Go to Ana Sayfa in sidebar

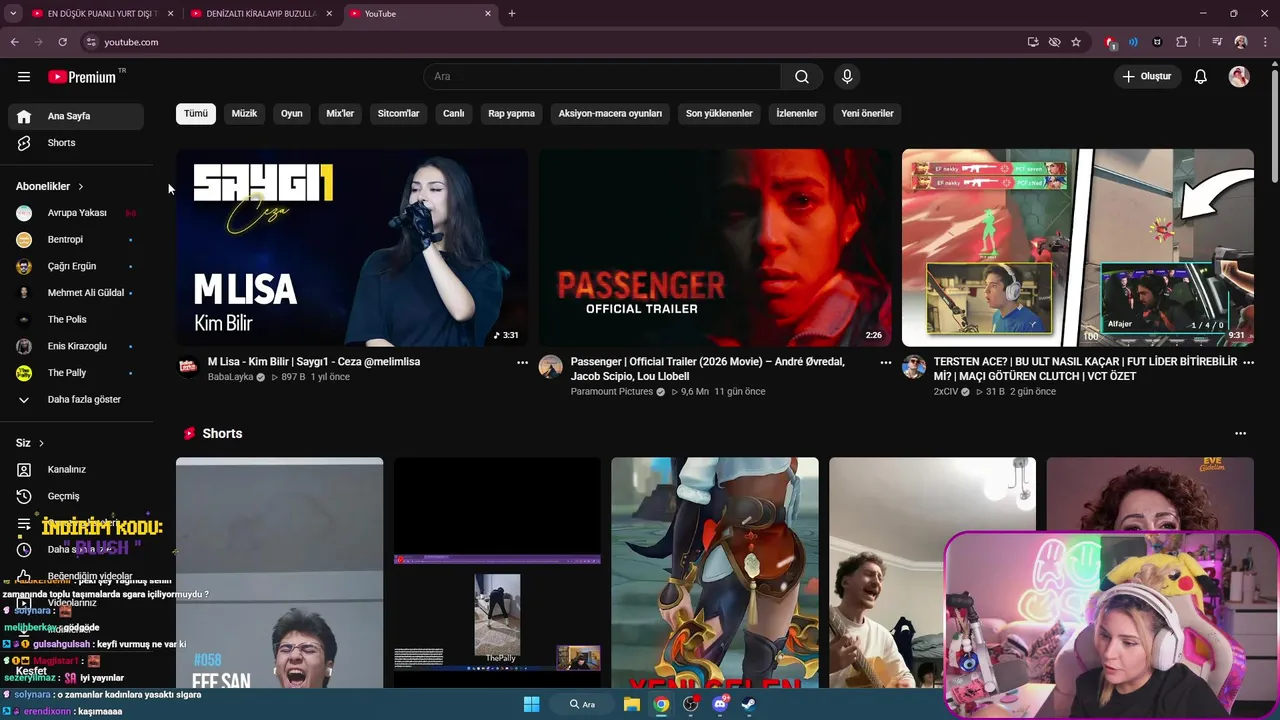pyautogui.click(x=76, y=116)
